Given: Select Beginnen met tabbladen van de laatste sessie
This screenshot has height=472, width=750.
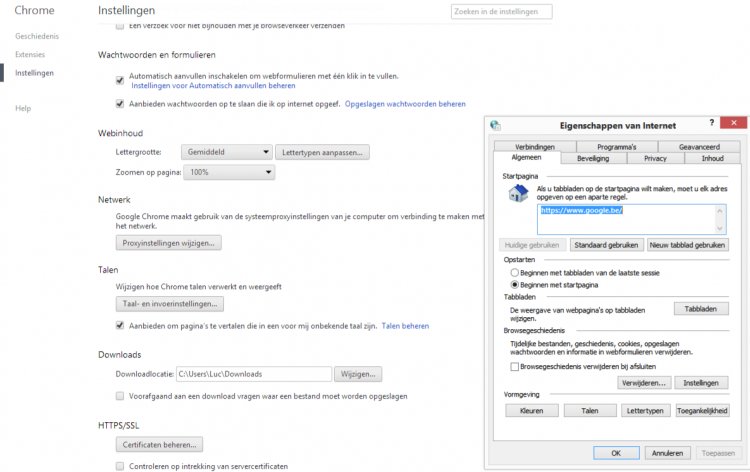Looking at the screenshot, I should pyautogui.click(x=515, y=272).
